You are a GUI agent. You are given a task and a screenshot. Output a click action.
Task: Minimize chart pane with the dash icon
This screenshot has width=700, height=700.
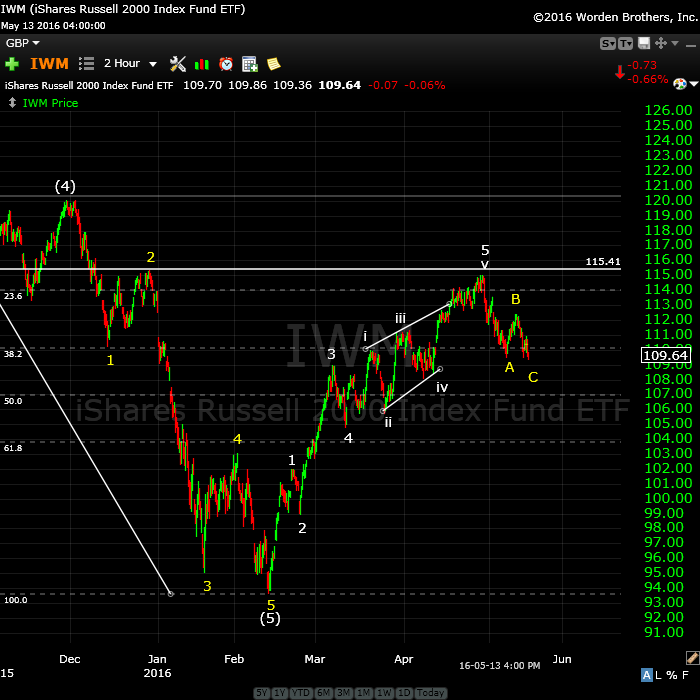click(x=691, y=46)
